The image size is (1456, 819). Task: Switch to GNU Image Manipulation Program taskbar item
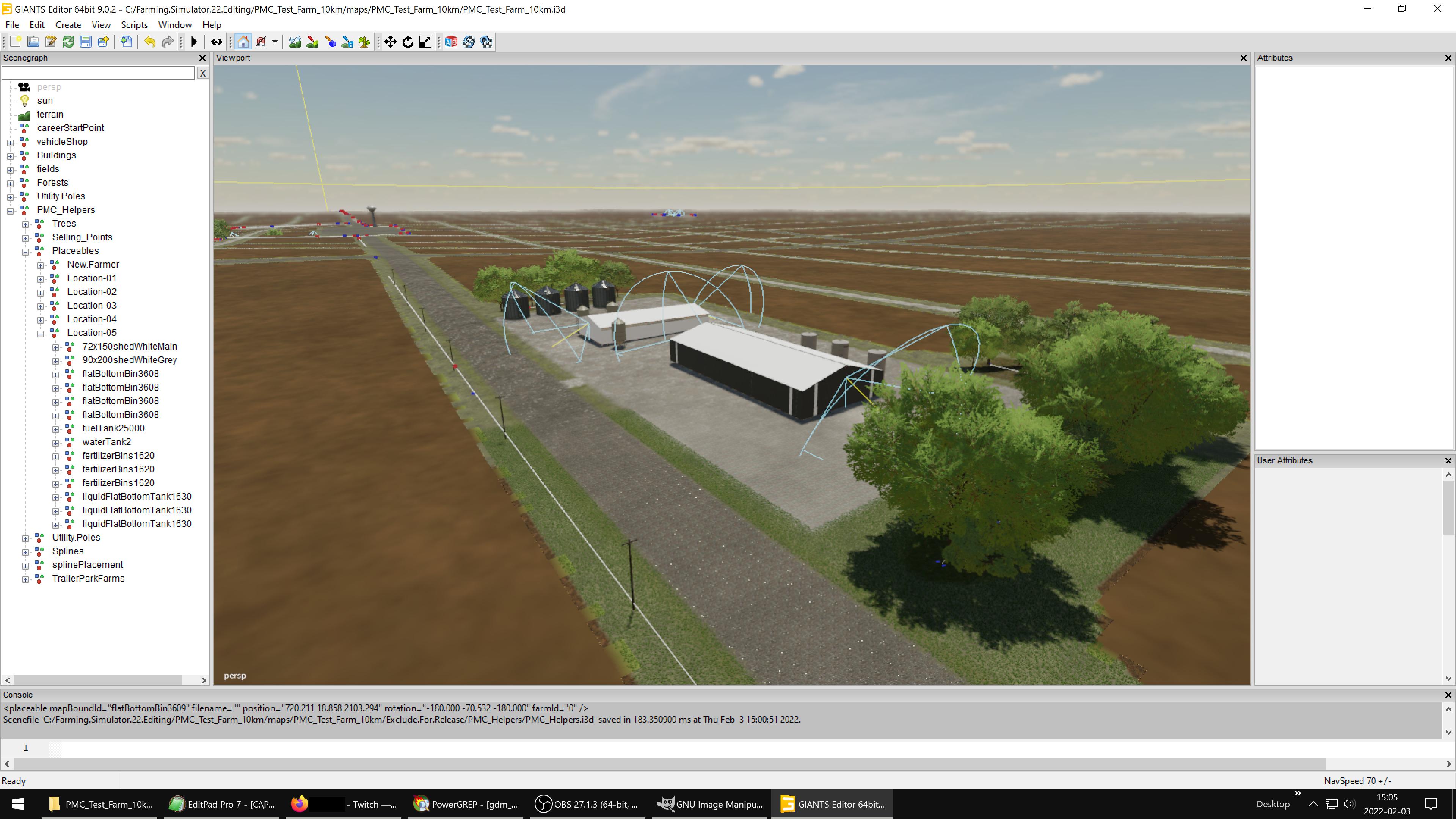(710, 804)
